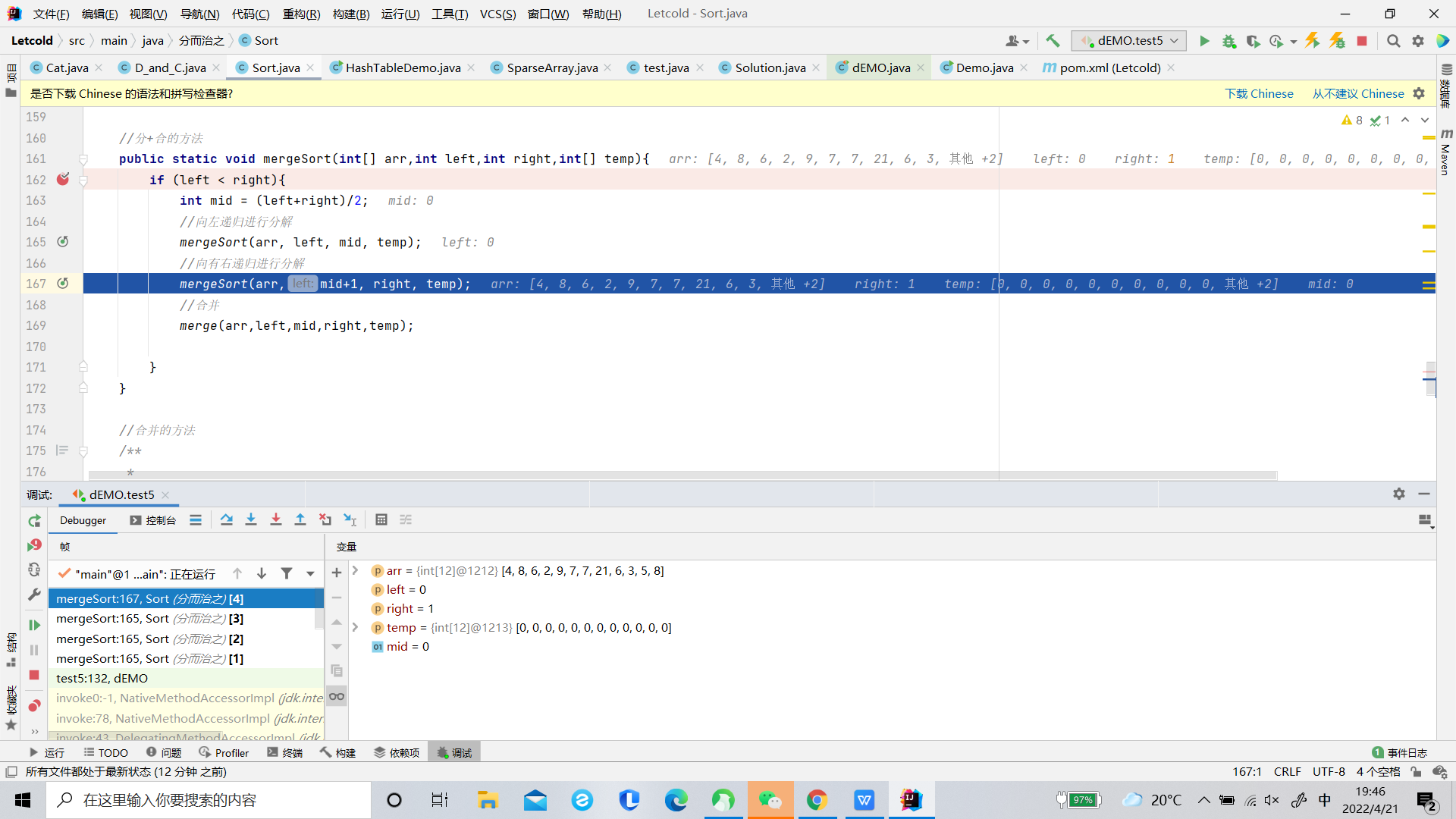The width and height of the screenshot is (1456, 819).
Task: Click the editor horizontal scrollbar
Action: pos(682,475)
